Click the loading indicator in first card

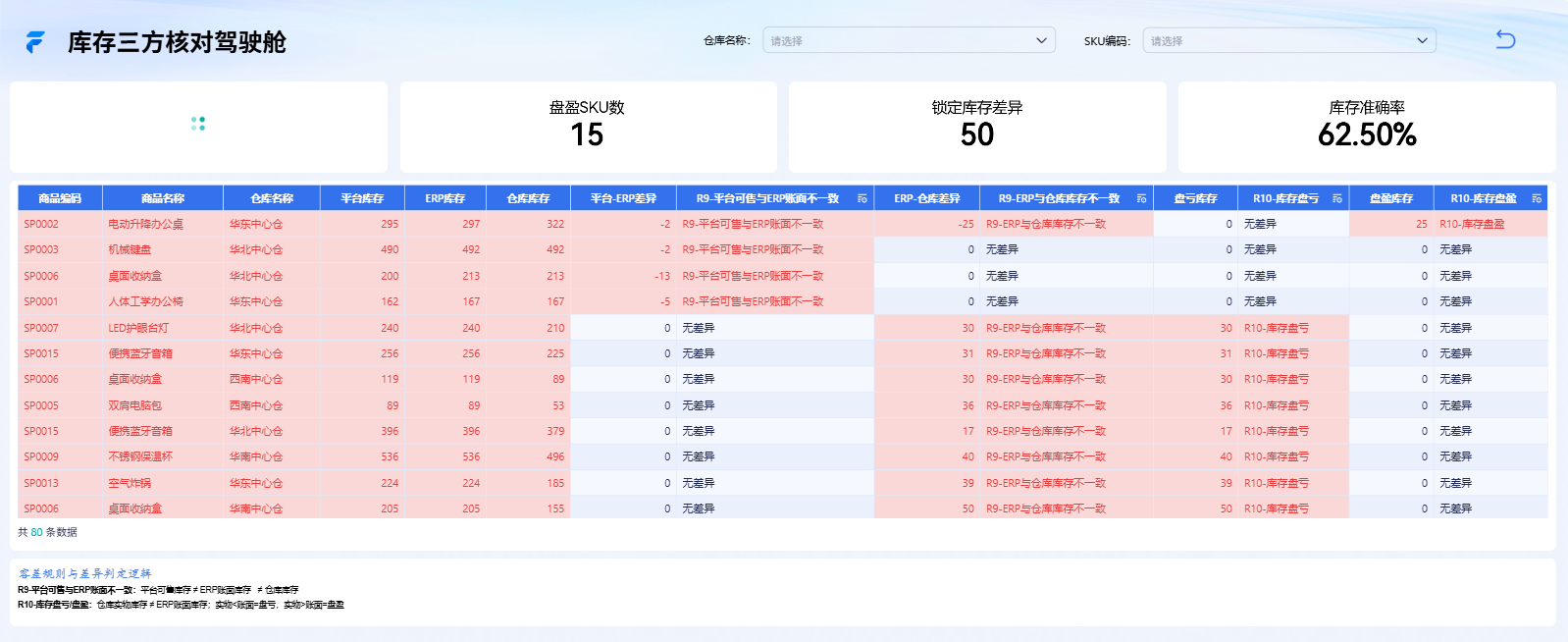pyautogui.click(x=198, y=124)
